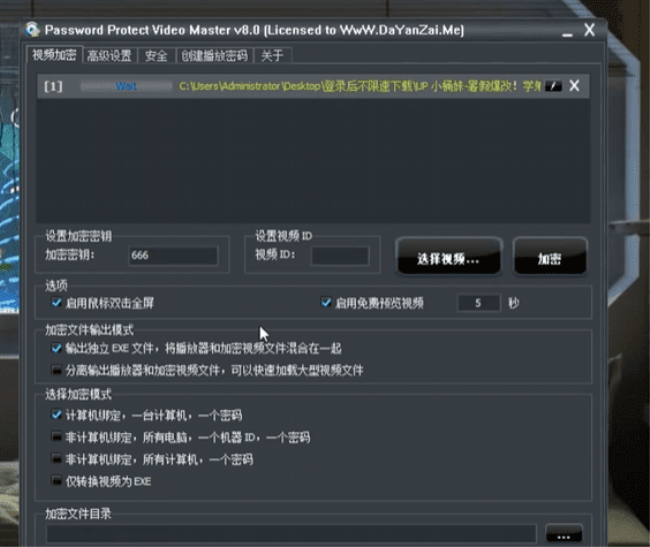This screenshot has height=547, width=650.
Task: Open the 创建播放密码 tab
Action: tap(213, 56)
